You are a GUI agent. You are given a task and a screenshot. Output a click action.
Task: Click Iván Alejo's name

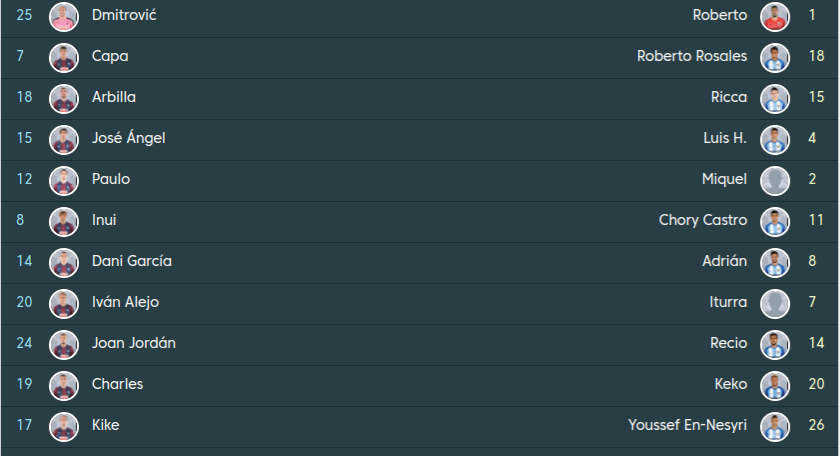125,303
